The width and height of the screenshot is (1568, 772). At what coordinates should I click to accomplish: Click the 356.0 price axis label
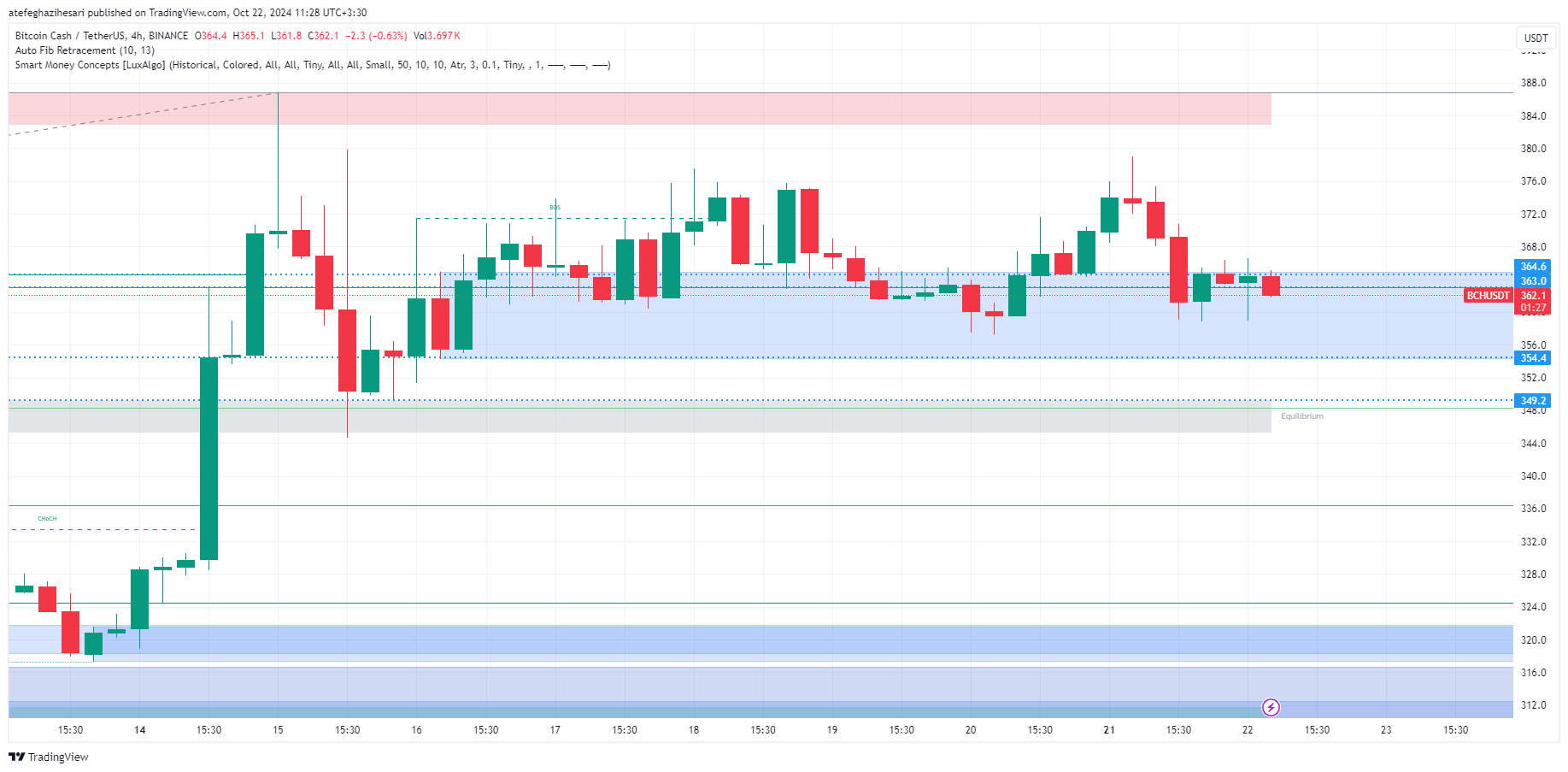pyautogui.click(x=1533, y=345)
